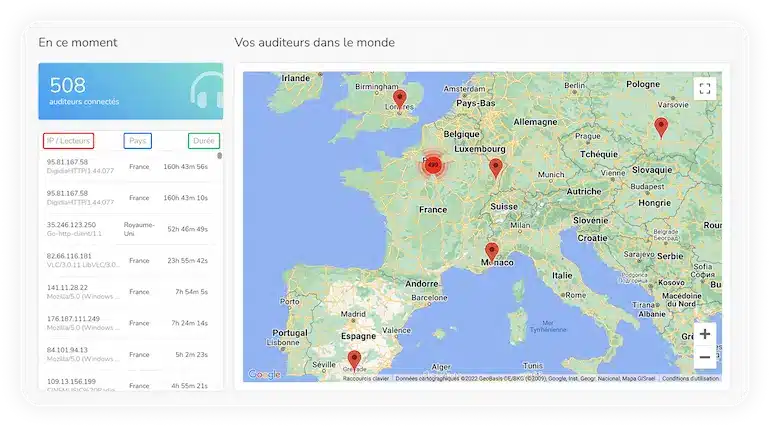This screenshot has width=770, height=427.
Task: Click Royaume-Uni country cell
Action: click(139, 229)
